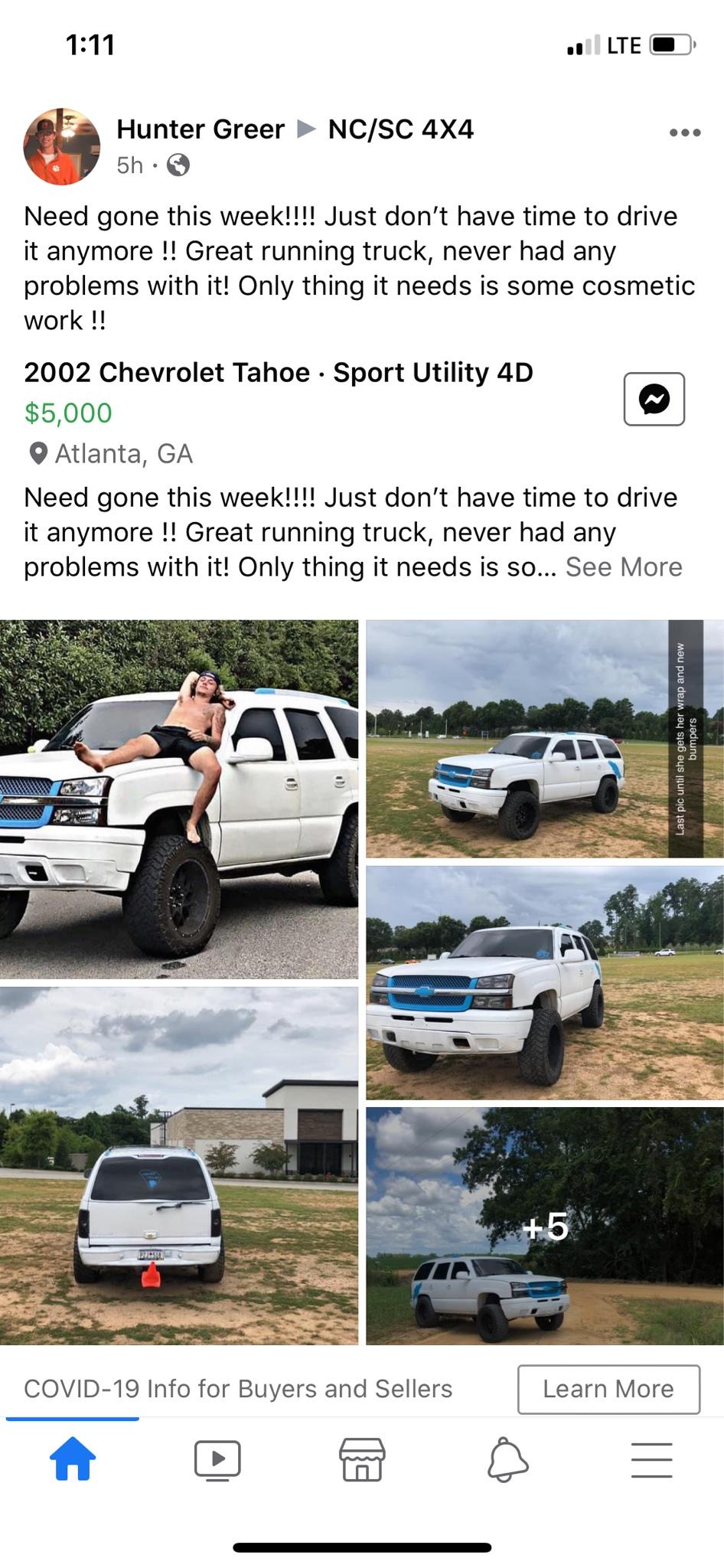Open the photo of man lying on hood

point(179,799)
